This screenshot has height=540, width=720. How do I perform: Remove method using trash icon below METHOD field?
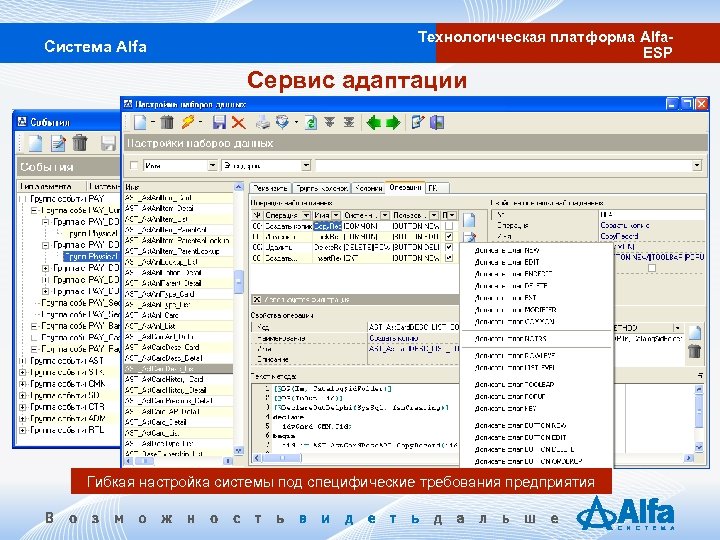[x=695, y=352]
